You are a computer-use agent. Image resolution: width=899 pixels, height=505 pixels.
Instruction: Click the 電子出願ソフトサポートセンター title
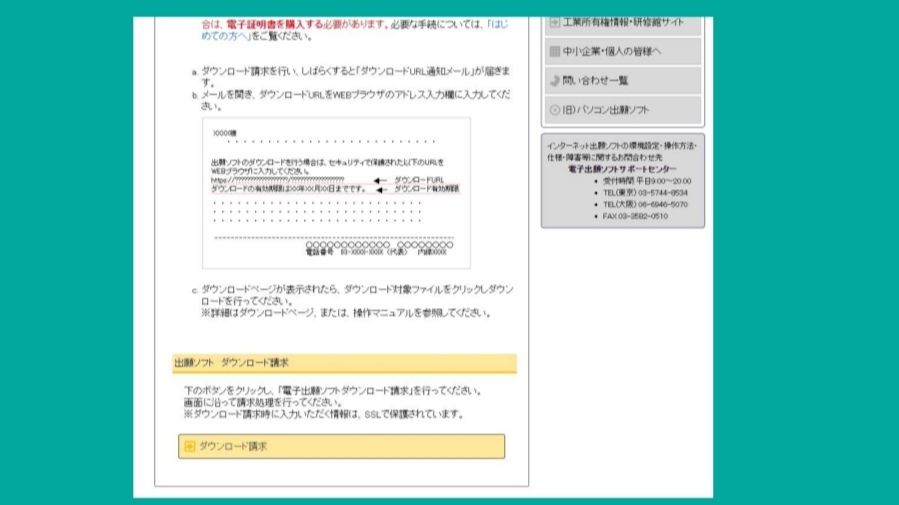622,170
